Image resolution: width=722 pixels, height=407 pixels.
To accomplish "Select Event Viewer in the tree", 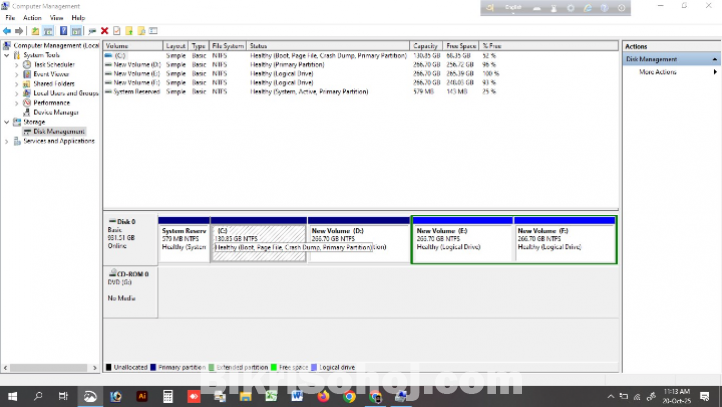I will [x=51, y=74].
